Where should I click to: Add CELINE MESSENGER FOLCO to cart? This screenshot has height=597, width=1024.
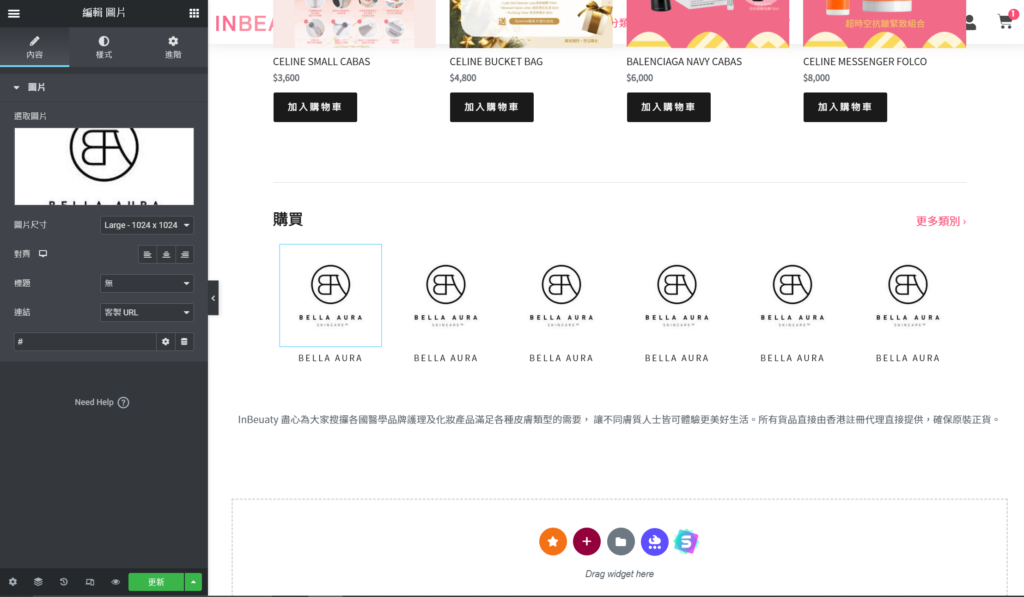845,107
